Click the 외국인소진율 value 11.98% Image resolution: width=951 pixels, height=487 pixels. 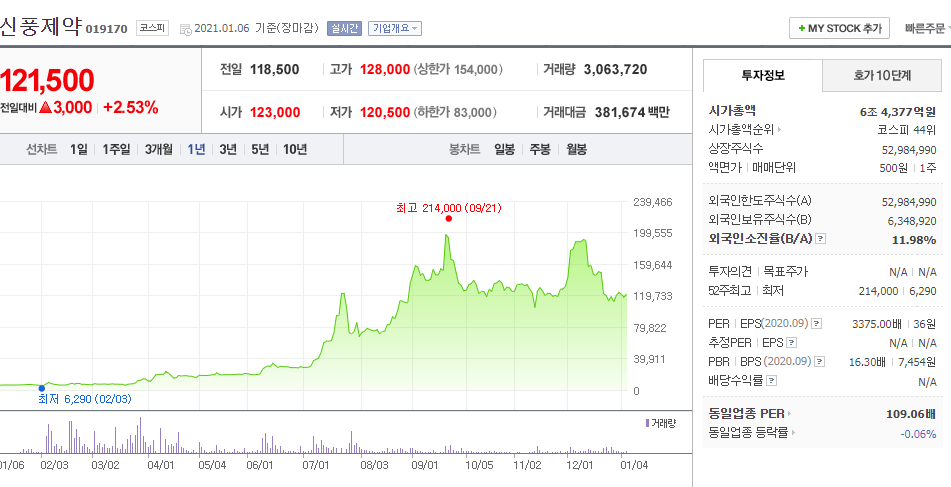pyautogui.click(x=914, y=240)
